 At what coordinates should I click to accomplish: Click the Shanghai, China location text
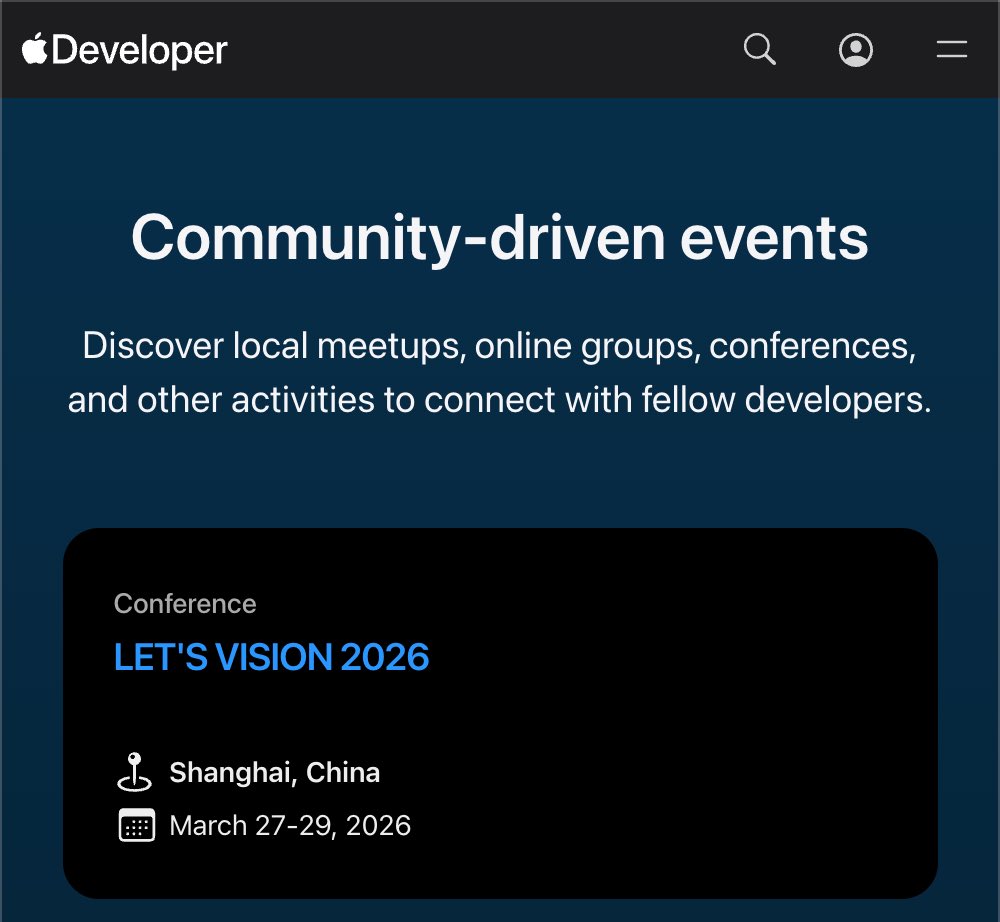click(274, 773)
